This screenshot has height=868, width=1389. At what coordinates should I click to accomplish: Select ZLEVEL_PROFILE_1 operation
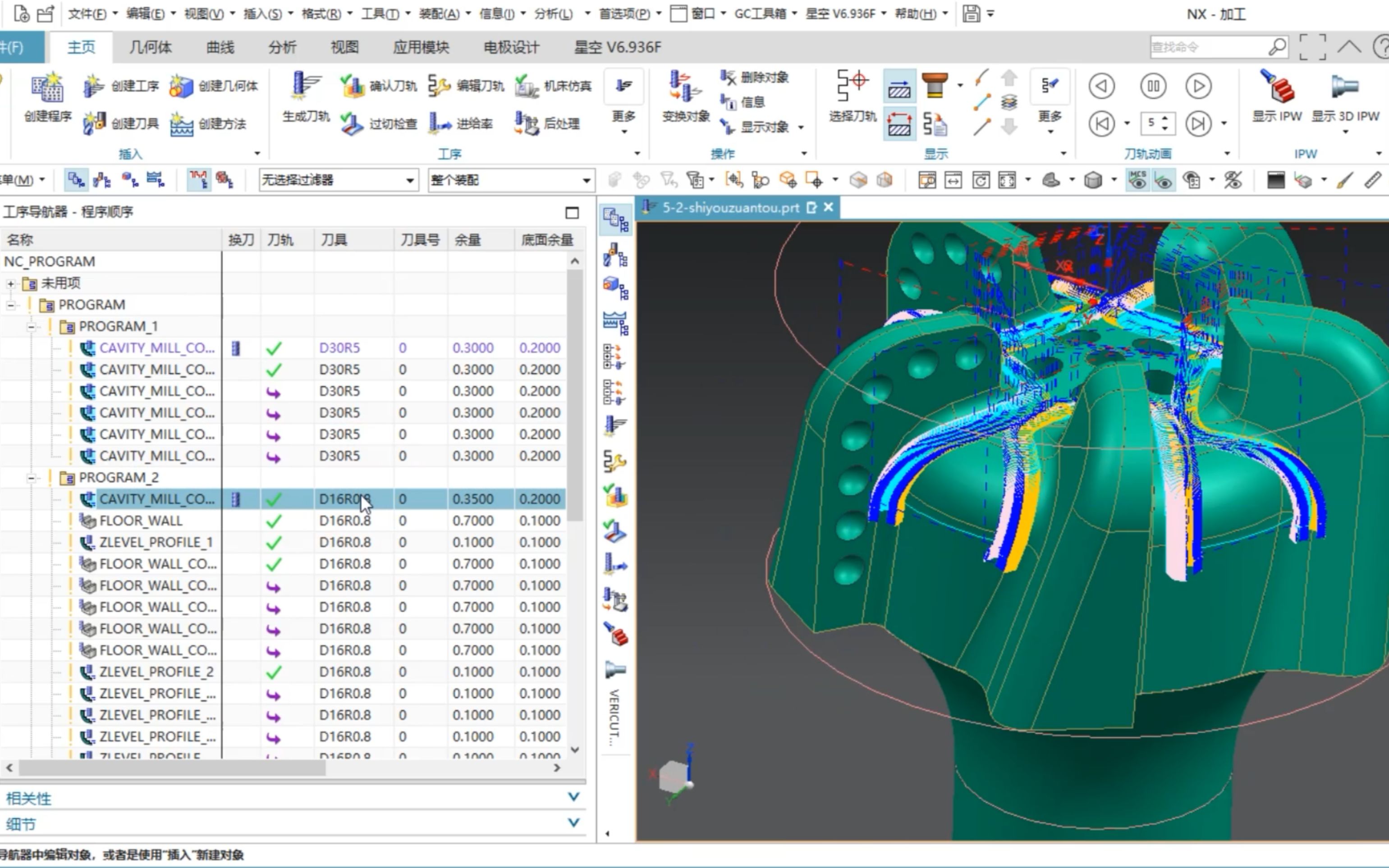(283, 543)
